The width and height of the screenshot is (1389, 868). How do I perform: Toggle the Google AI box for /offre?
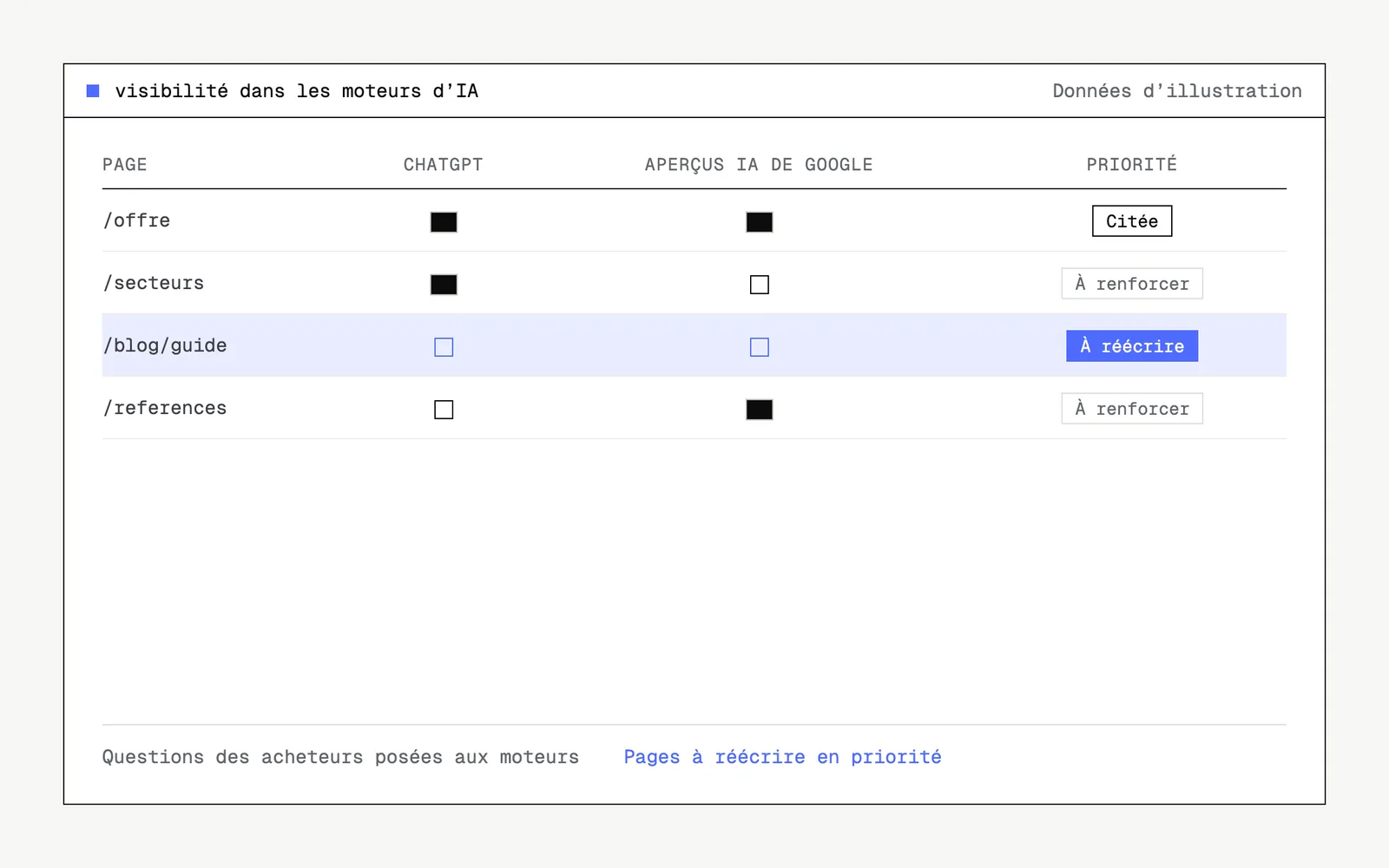[760, 222]
